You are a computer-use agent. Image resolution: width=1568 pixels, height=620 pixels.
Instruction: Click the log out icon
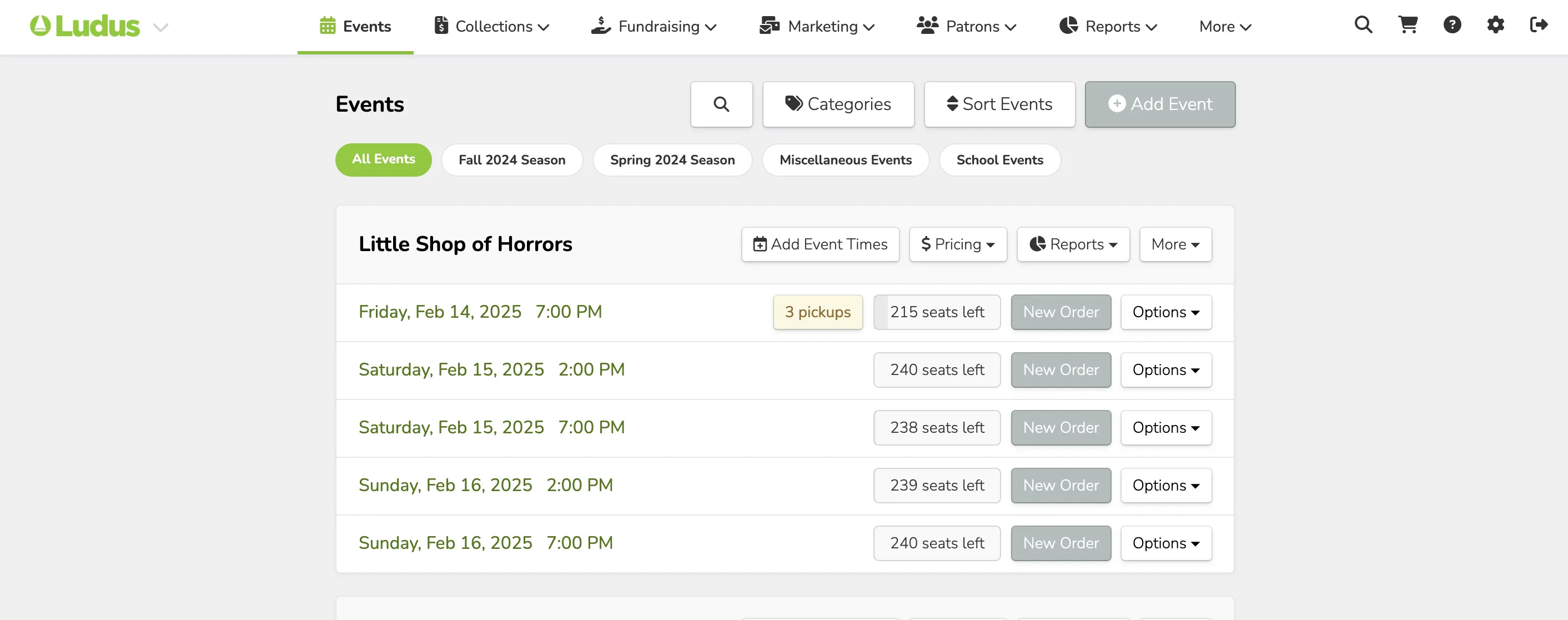point(1539,25)
